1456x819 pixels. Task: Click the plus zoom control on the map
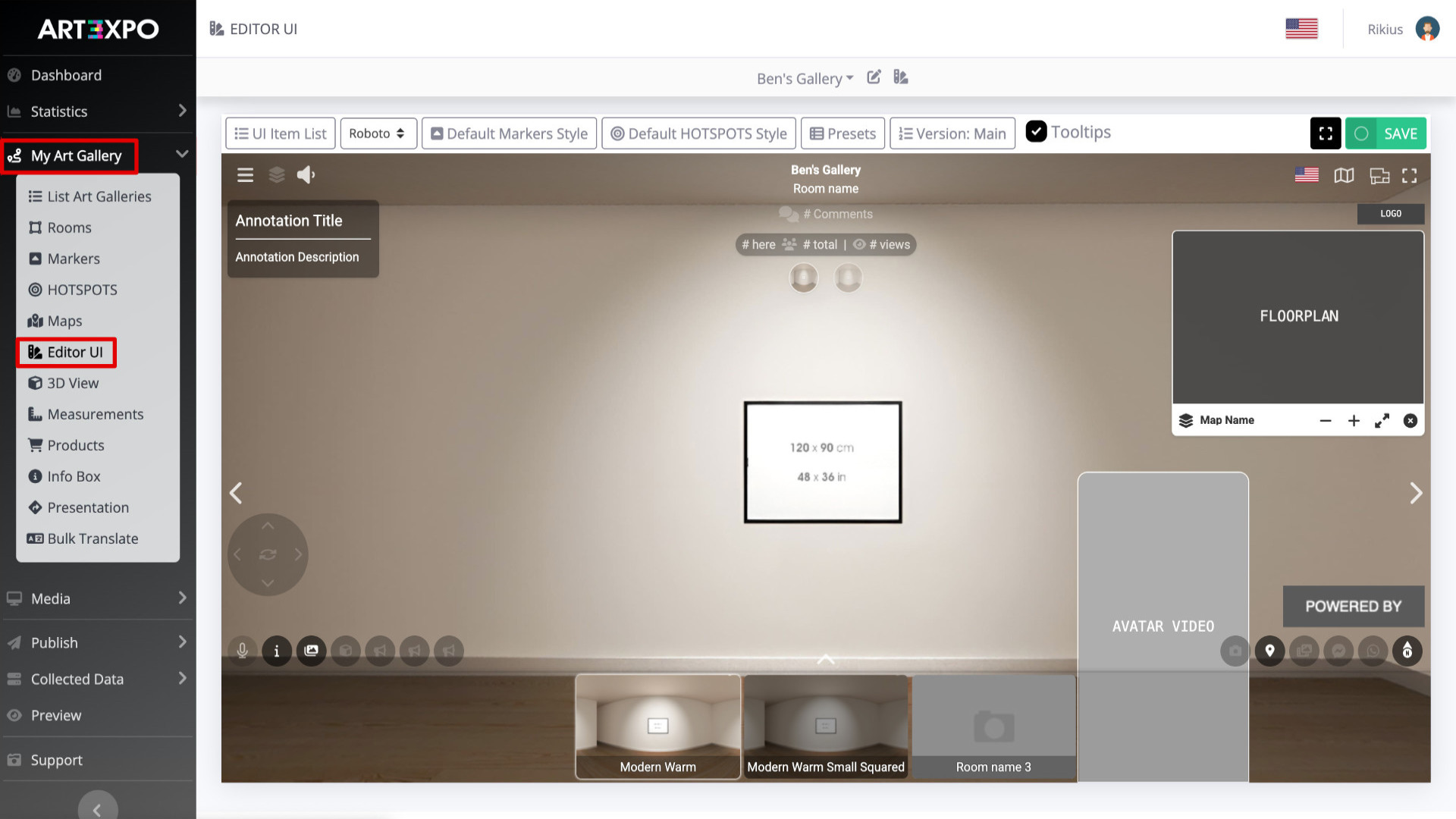pyautogui.click(x=1354, y=421)
